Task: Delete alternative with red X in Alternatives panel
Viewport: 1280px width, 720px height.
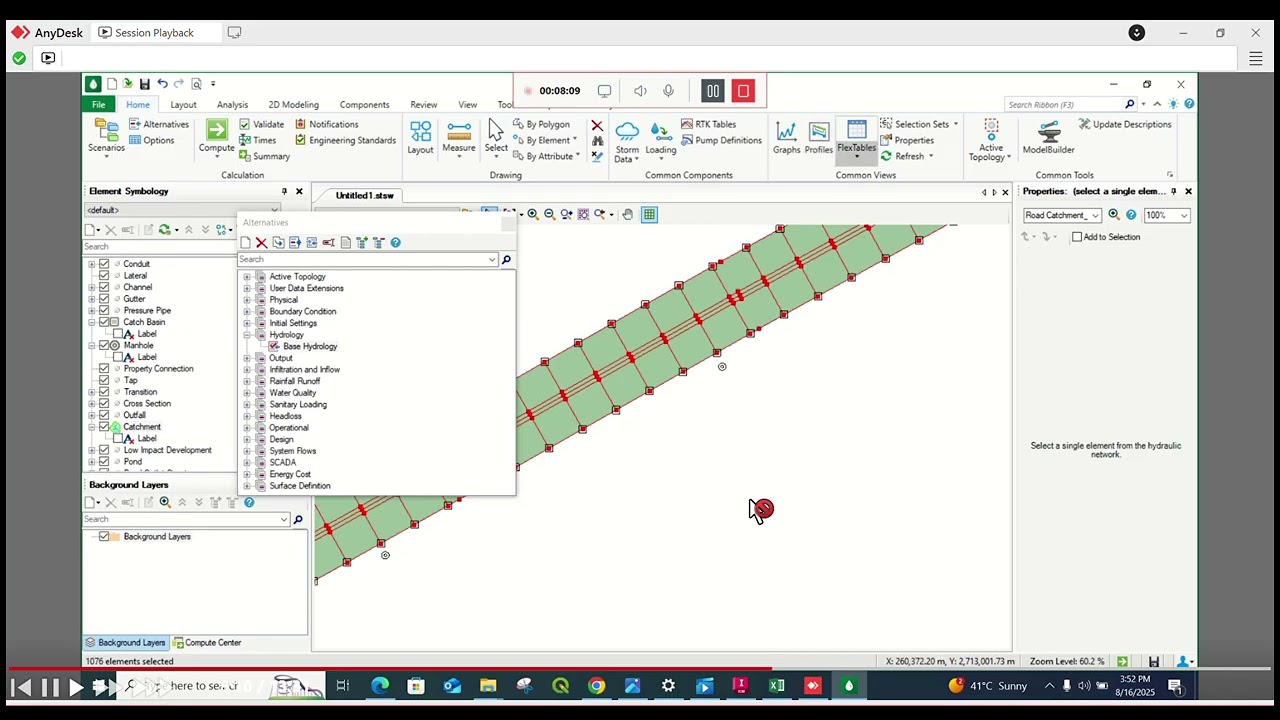Action: 261,243
